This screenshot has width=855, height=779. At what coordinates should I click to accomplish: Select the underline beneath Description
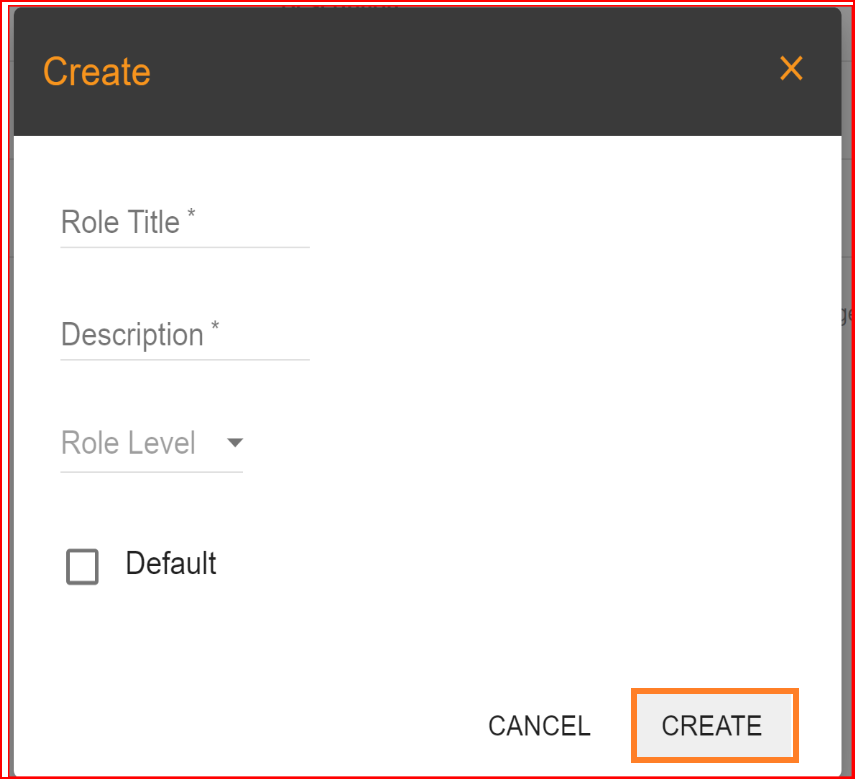pyautogui.click(x=185, y=360)
